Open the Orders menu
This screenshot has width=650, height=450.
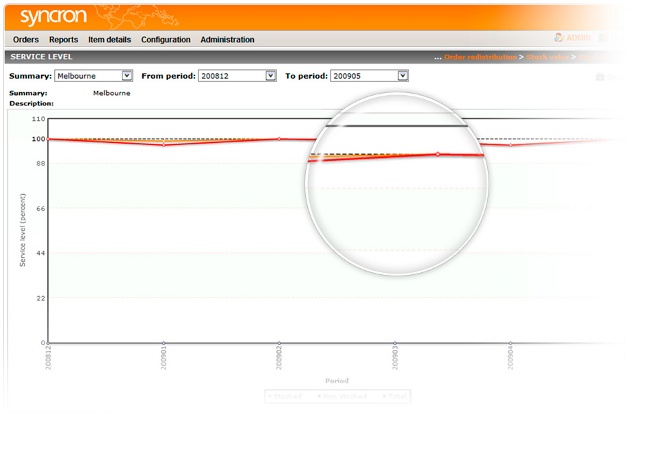(x=26, y=40)
